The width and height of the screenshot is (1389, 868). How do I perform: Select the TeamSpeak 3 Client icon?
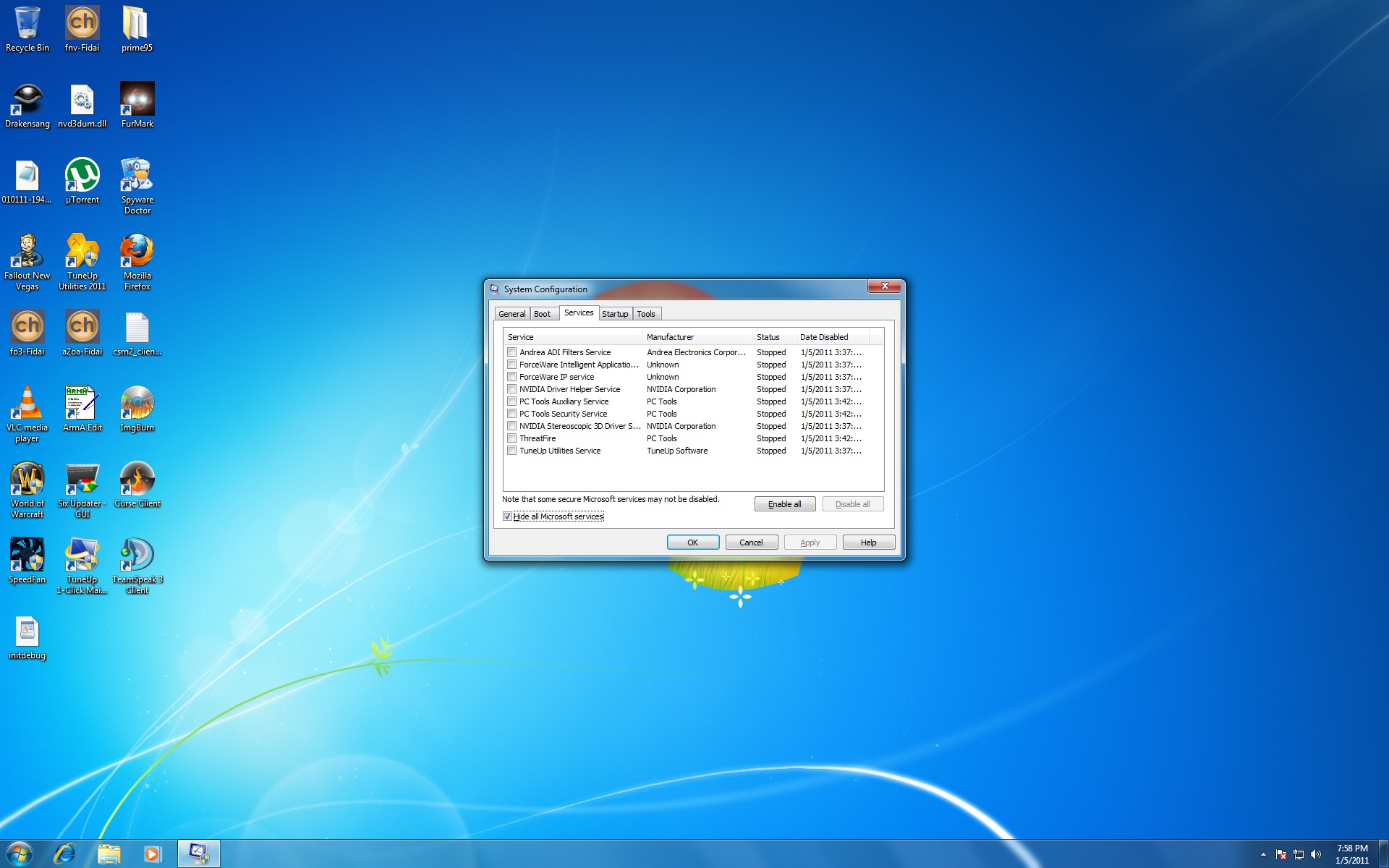coord(137,566)
